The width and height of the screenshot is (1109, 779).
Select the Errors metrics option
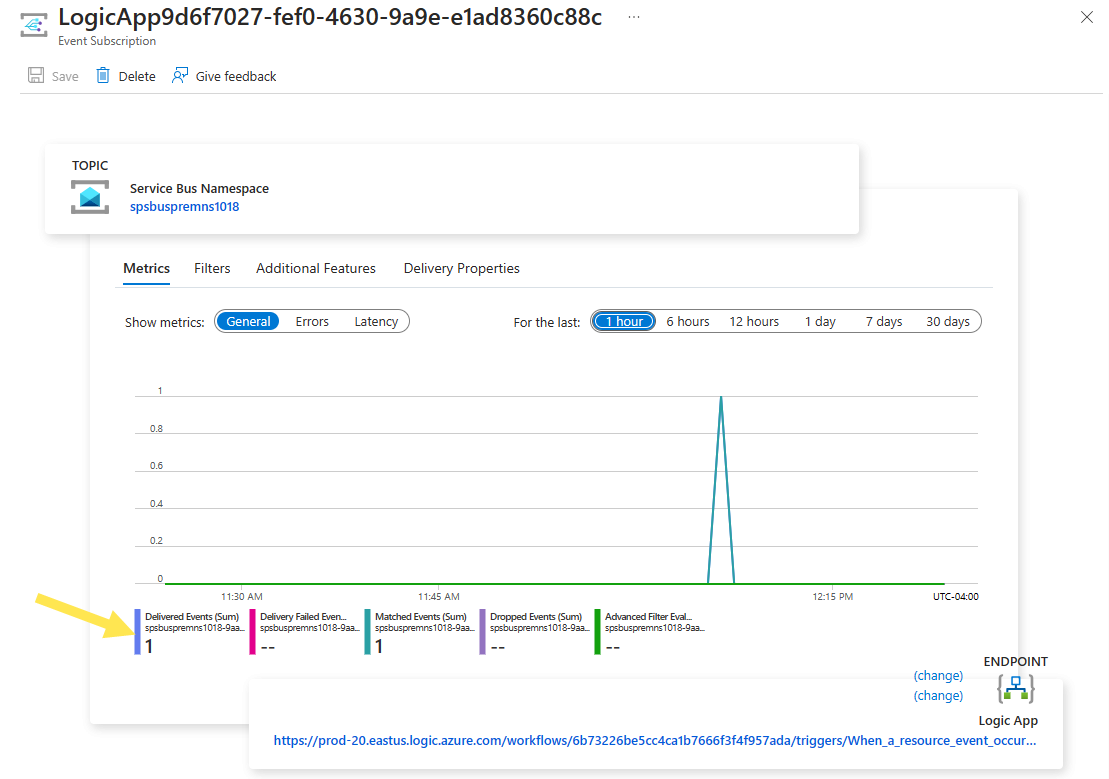pyautogui.click(x=312, y=321)
